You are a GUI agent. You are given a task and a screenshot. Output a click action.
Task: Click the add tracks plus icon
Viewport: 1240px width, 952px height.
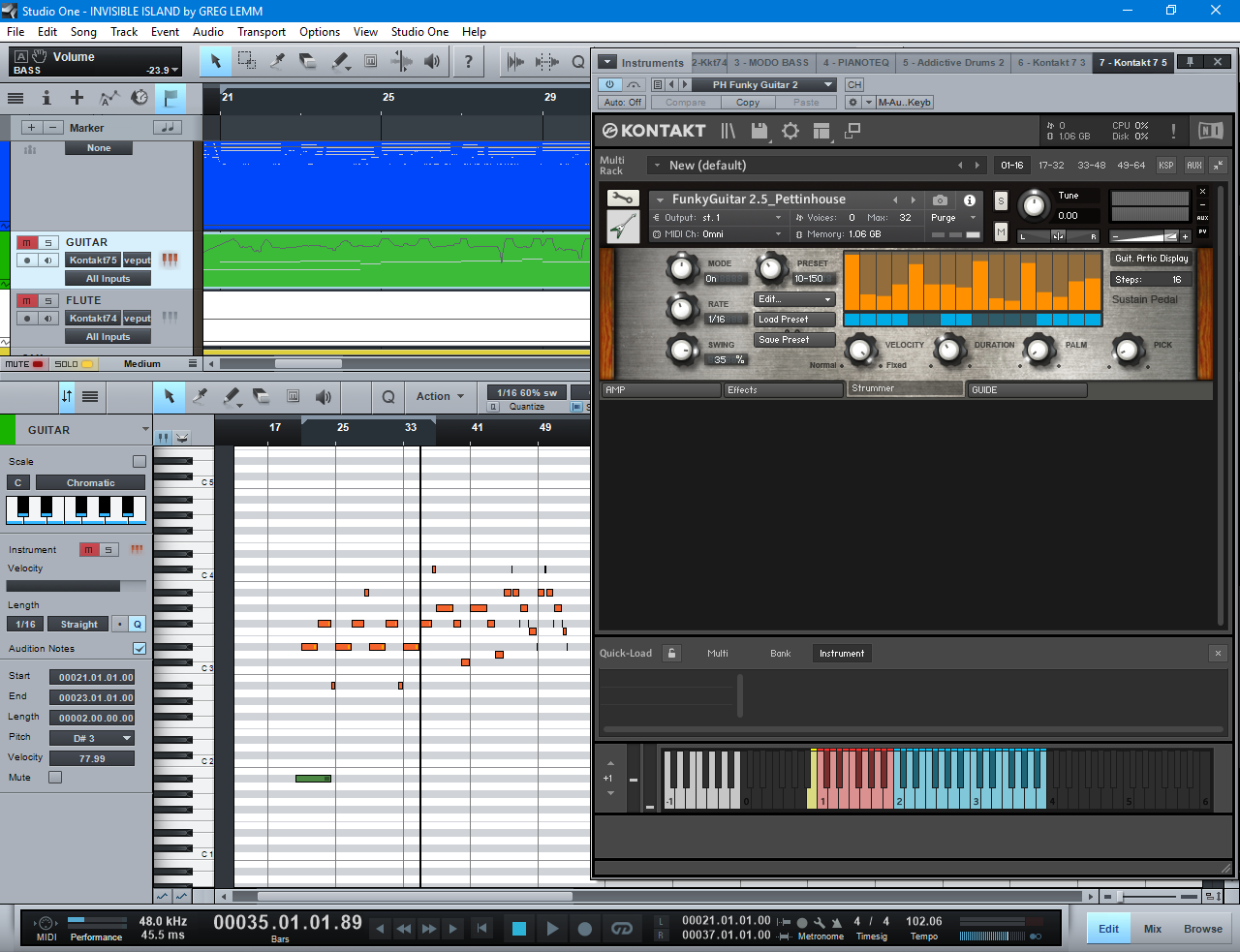[x=77, y=98]
